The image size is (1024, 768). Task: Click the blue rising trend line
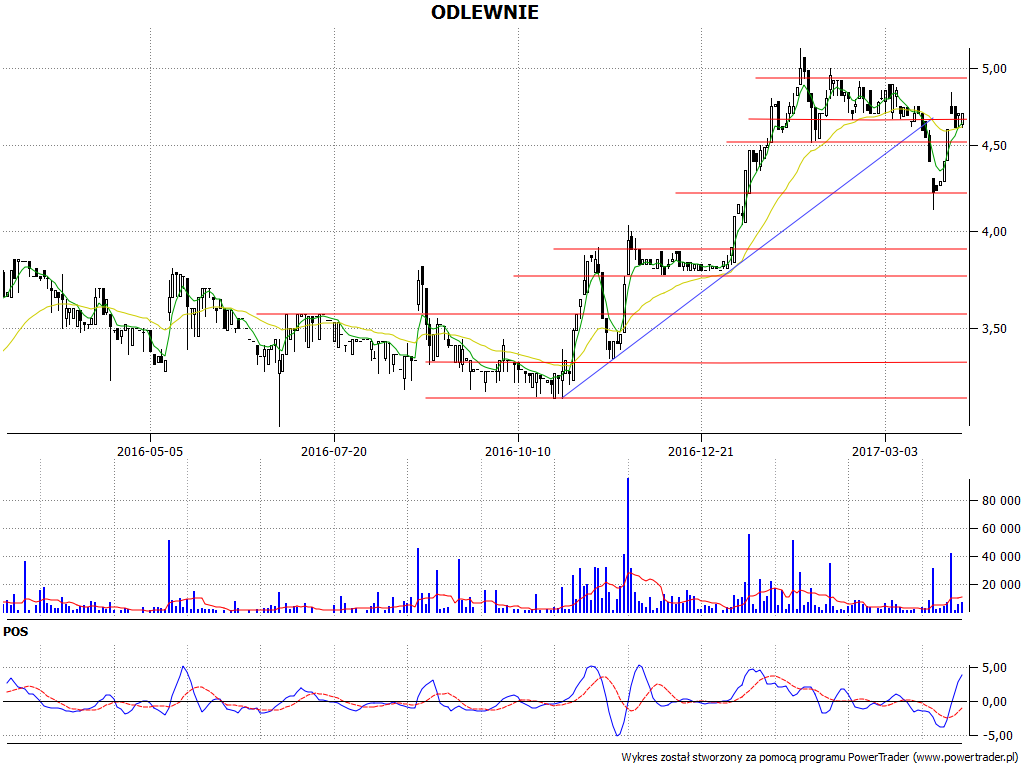[747, 258]
